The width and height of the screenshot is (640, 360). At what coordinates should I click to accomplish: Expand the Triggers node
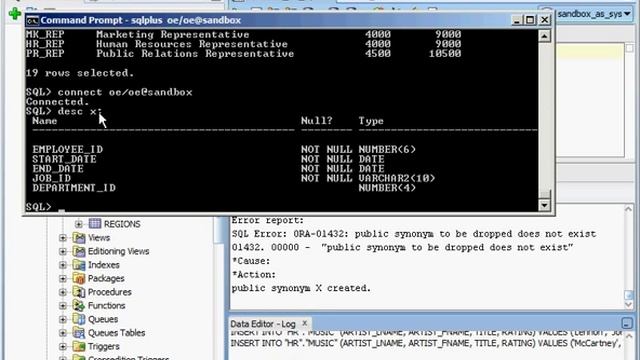click(x=63, y=347)
